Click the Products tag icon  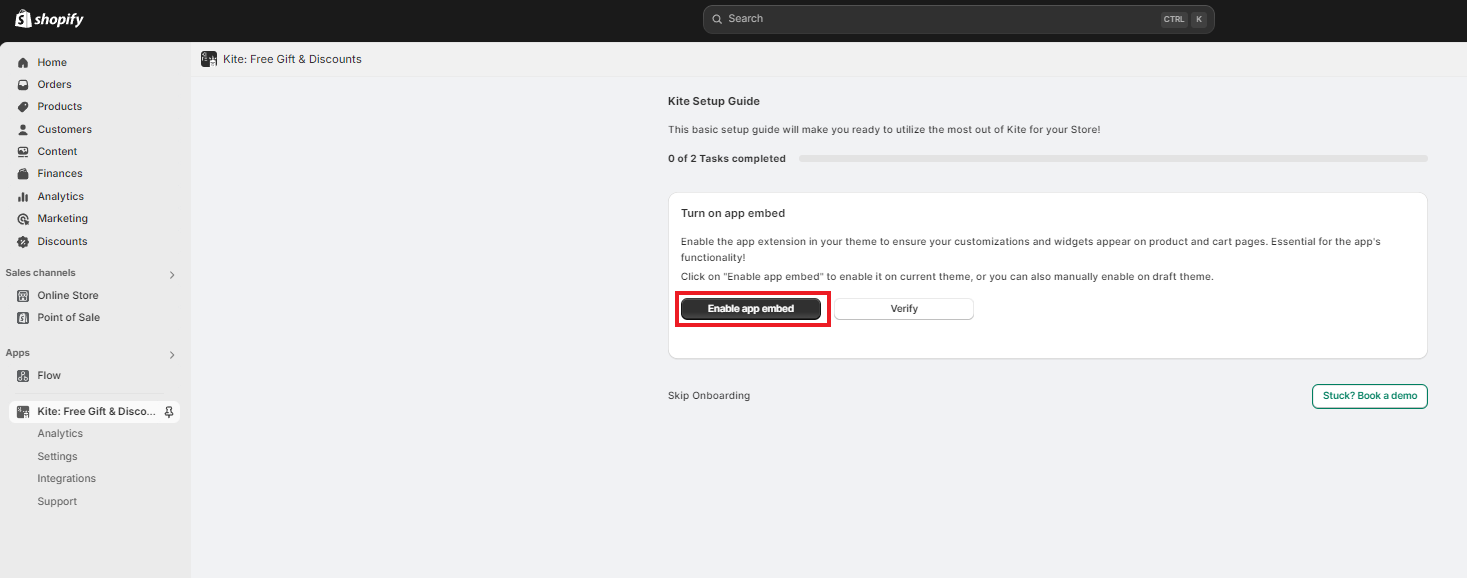coord(23,107)
